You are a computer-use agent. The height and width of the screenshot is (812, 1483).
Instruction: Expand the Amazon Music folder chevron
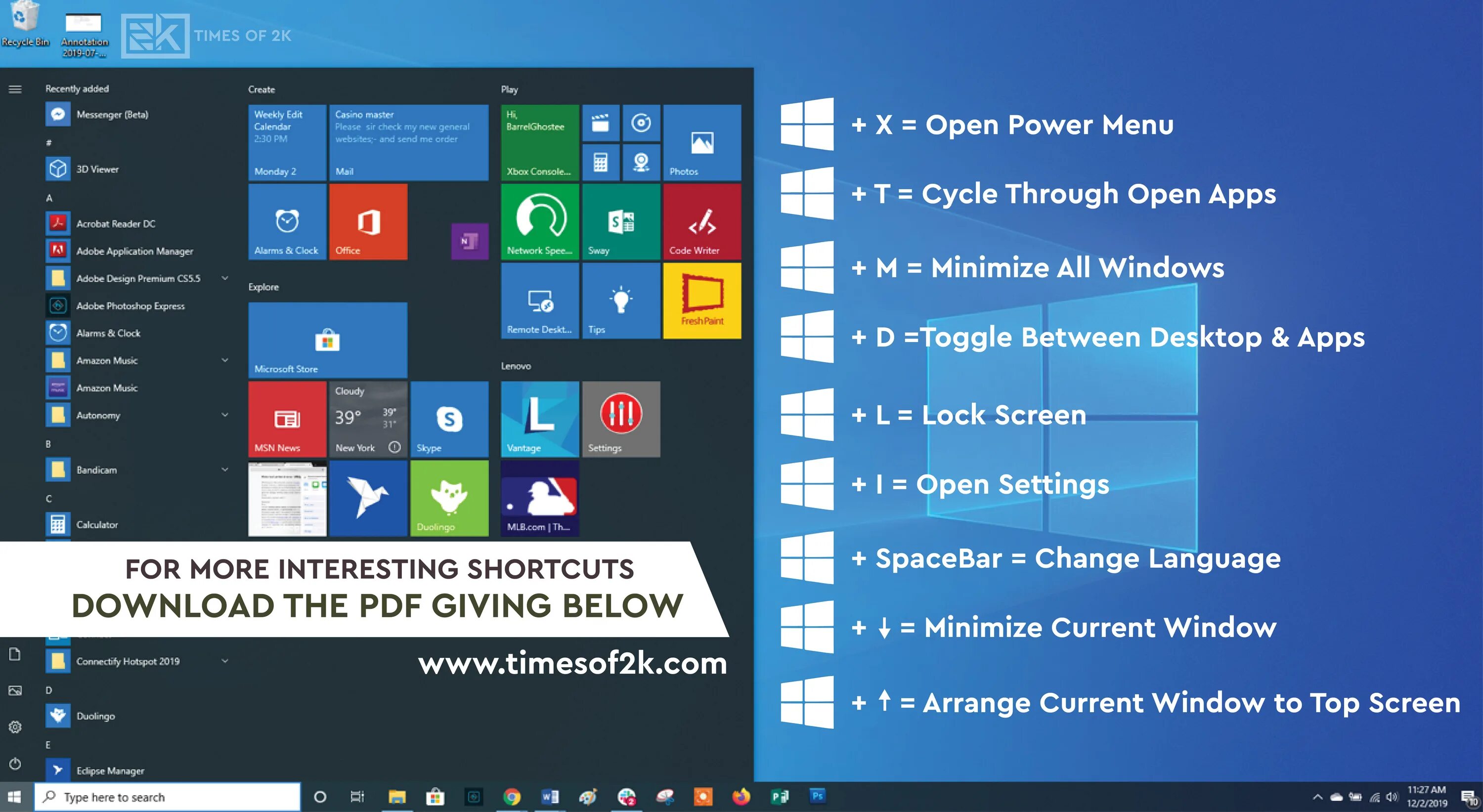click(225, 360)
